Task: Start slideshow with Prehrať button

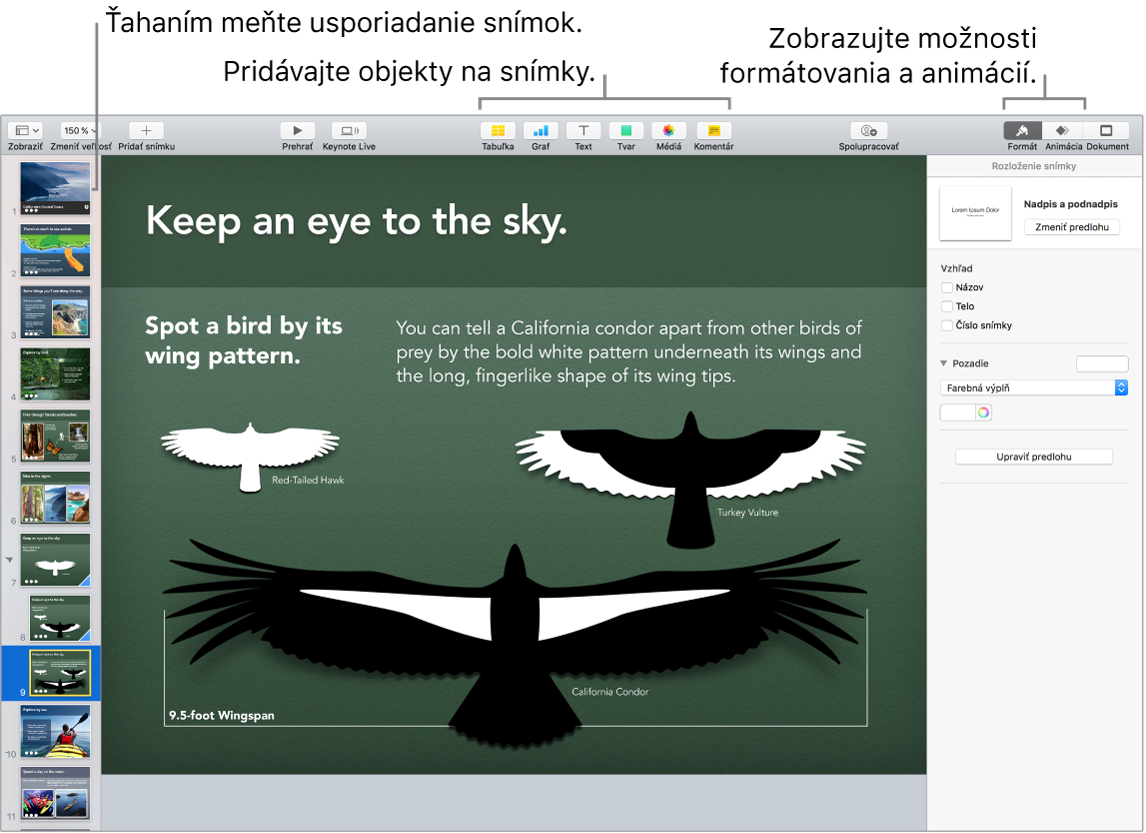Action: click(297, 131)
